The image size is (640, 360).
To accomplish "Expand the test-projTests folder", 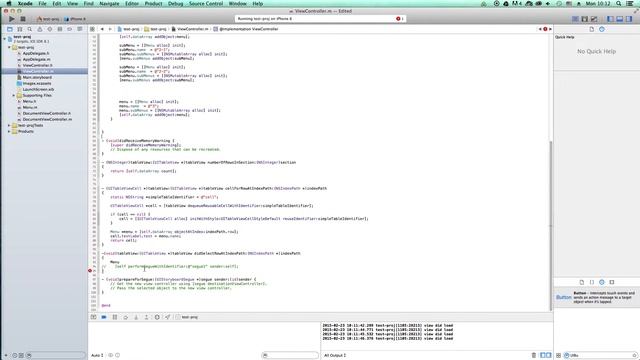I will tap(9, 126).
